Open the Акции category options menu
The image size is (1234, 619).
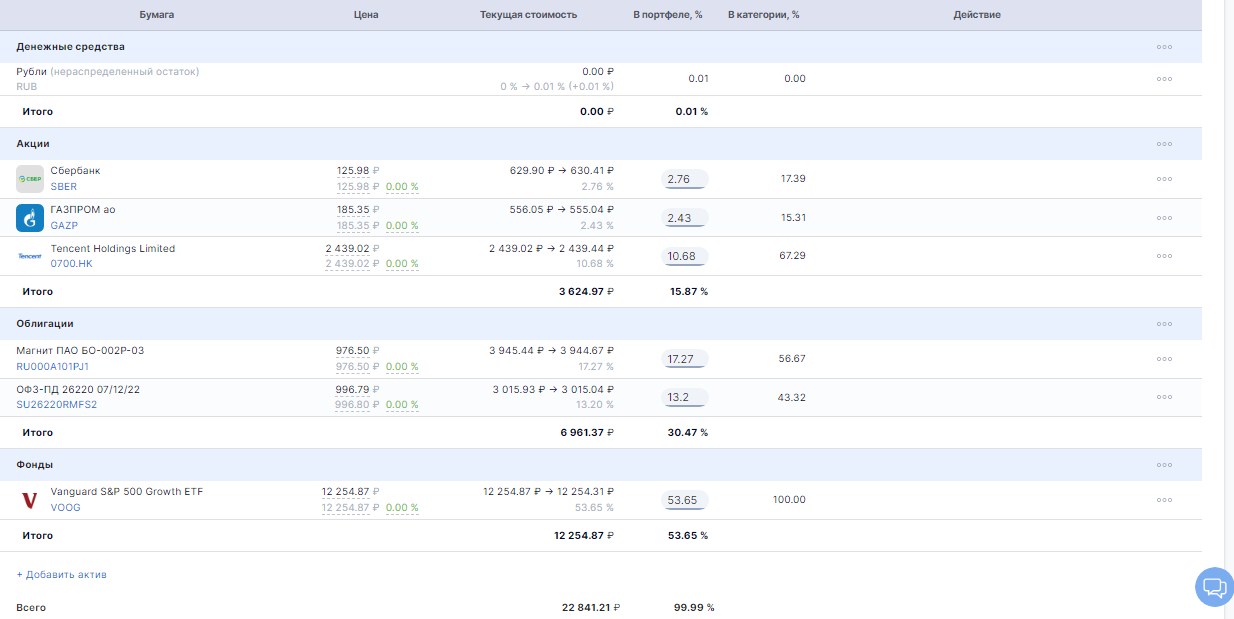point(1164,144)
